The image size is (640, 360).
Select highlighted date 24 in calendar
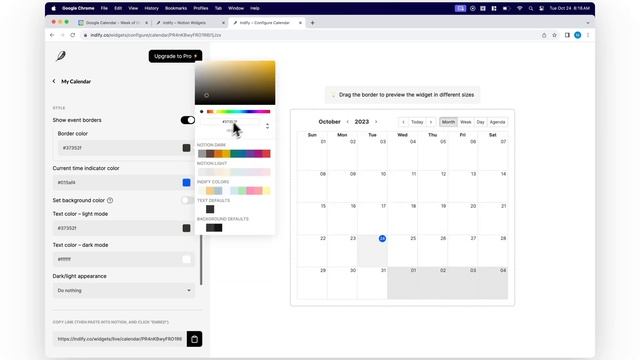[382, 238]
